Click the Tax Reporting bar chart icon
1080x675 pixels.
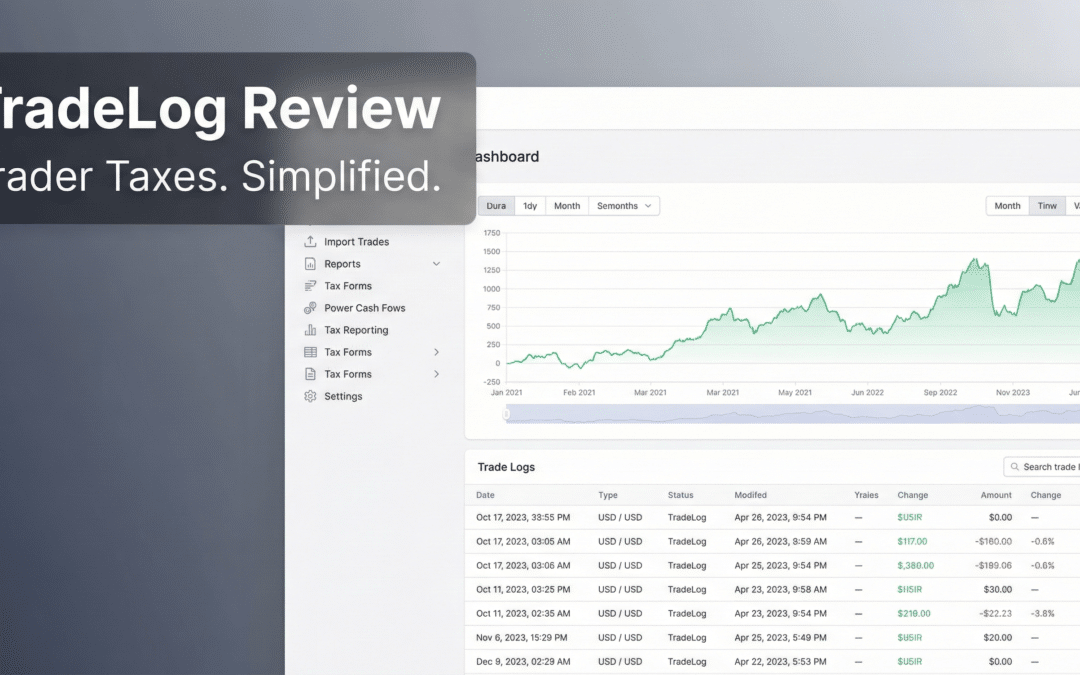point(310,330)
